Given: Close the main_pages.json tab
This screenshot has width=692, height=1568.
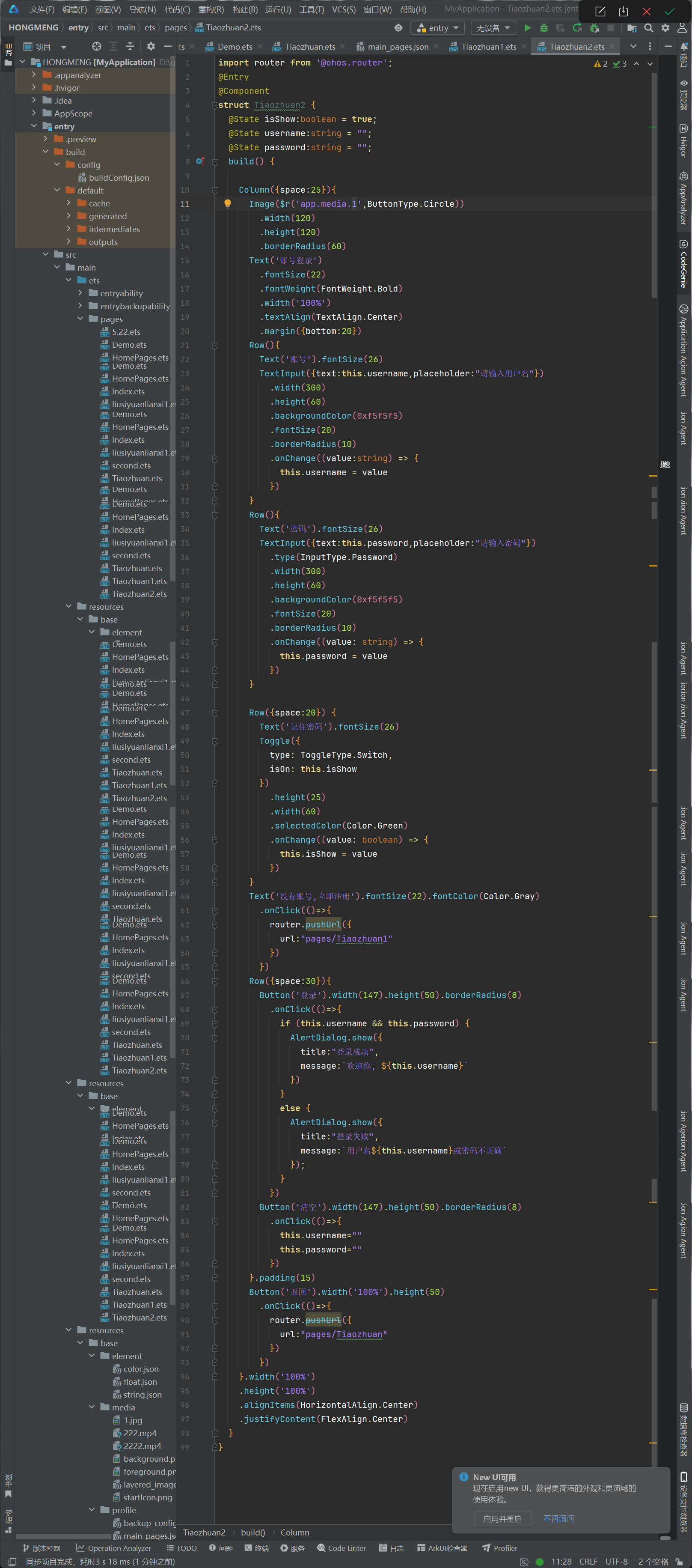Looking at the screenshot, I should tap(436, 46).
